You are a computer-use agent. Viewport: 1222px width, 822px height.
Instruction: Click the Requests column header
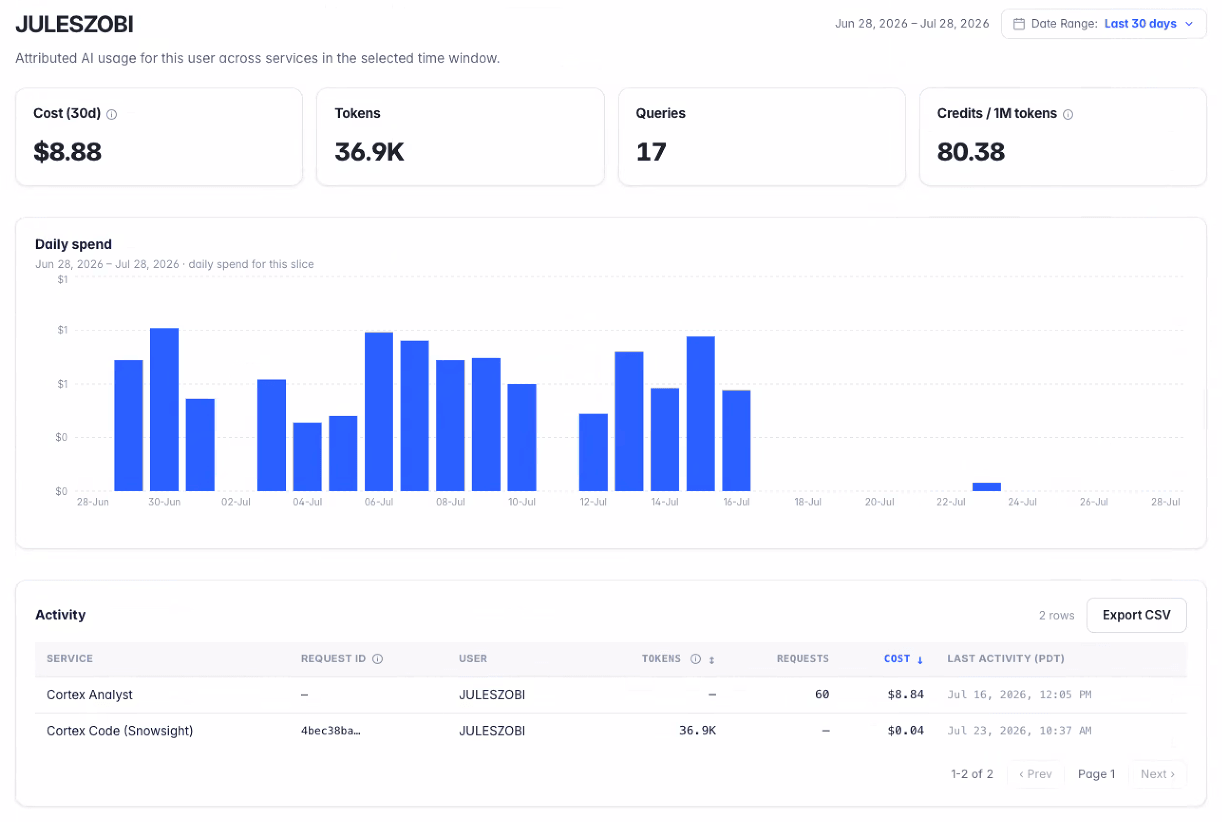click(803, 659)
